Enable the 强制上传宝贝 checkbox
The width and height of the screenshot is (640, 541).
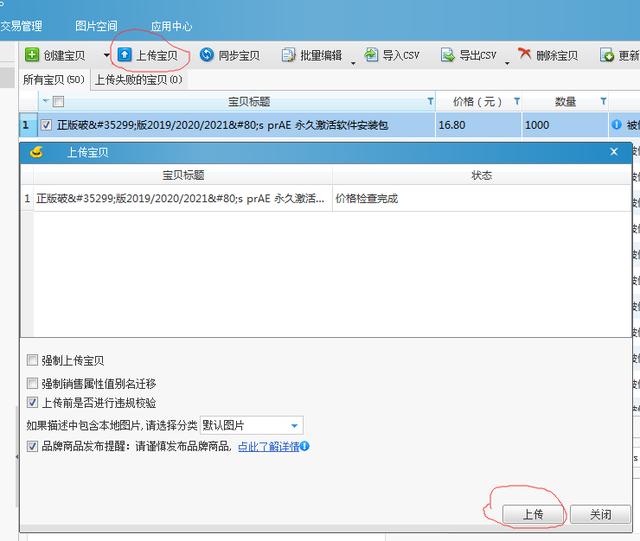pyautogui.click(x=33, y=360)
